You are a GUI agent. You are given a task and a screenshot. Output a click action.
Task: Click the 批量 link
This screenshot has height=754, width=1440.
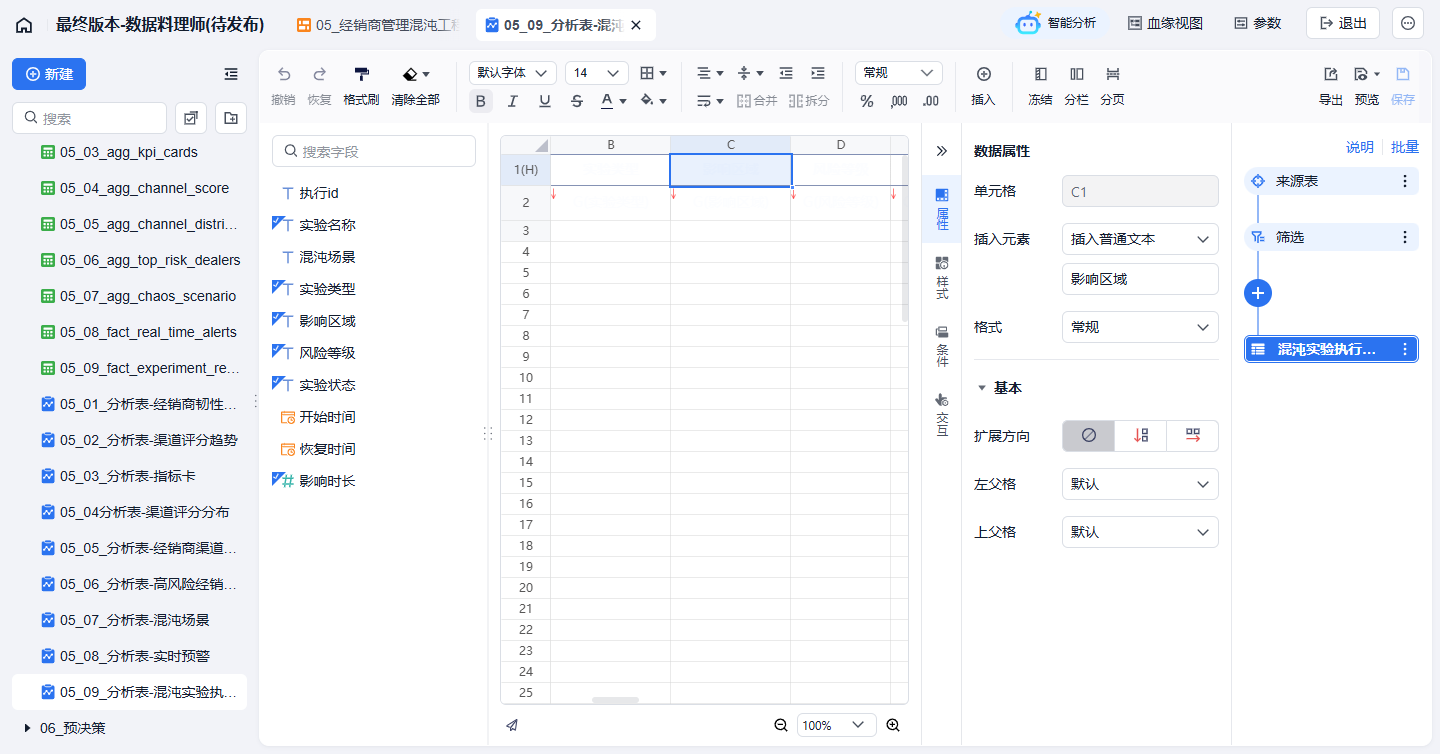1405,147
